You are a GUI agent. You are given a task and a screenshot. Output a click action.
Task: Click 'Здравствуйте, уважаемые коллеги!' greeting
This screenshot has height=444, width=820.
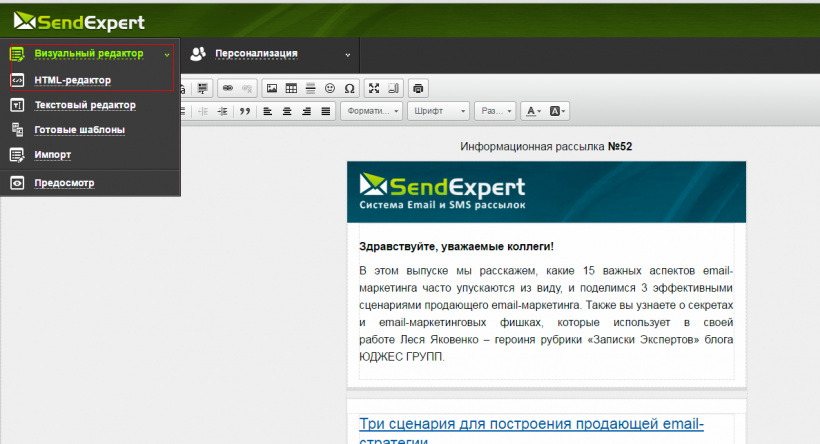coord(456,246)
